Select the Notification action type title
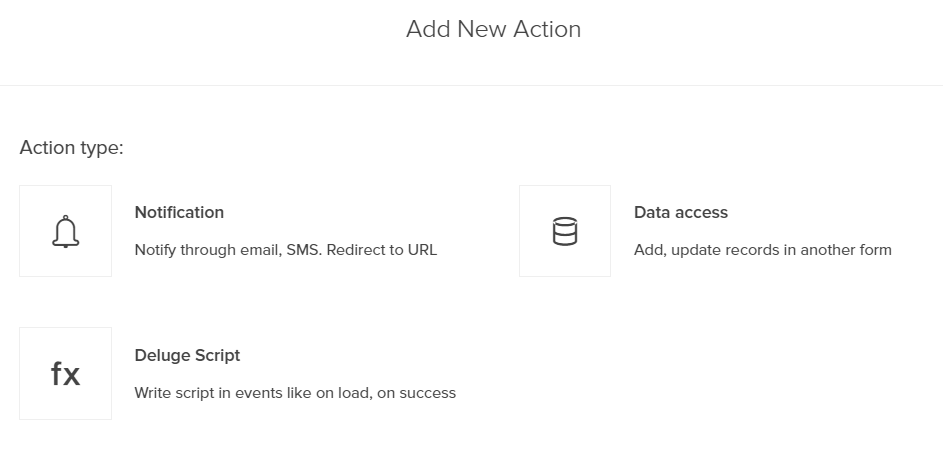 point(179,212)
